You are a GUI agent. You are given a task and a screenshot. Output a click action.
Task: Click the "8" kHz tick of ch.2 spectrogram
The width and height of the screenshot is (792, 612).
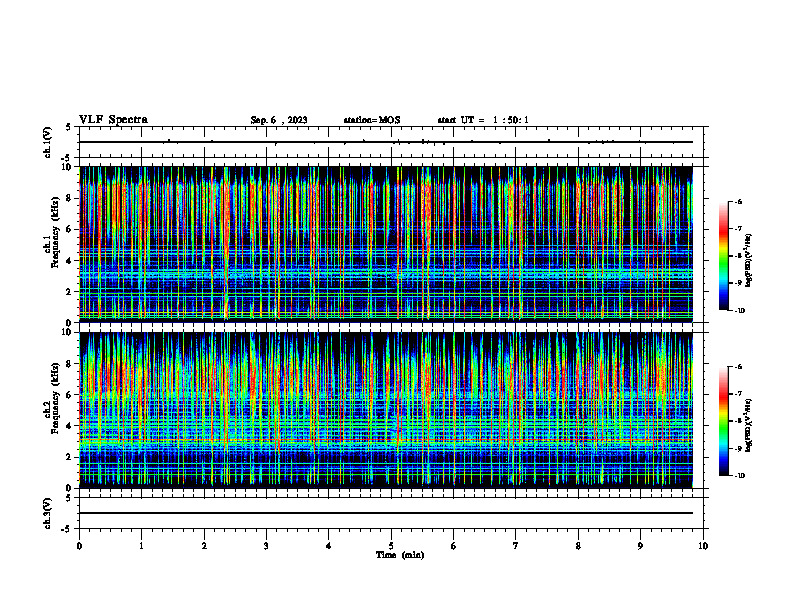coord(70,364)
